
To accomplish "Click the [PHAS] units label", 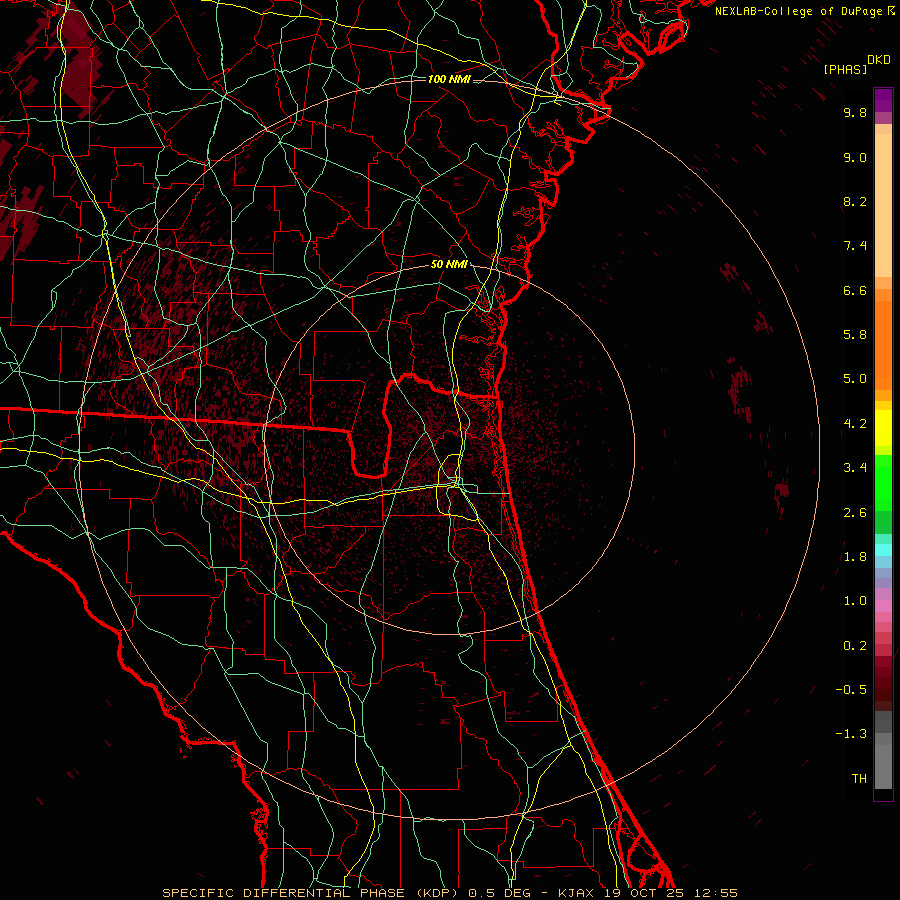I will [x=844, y=69].
